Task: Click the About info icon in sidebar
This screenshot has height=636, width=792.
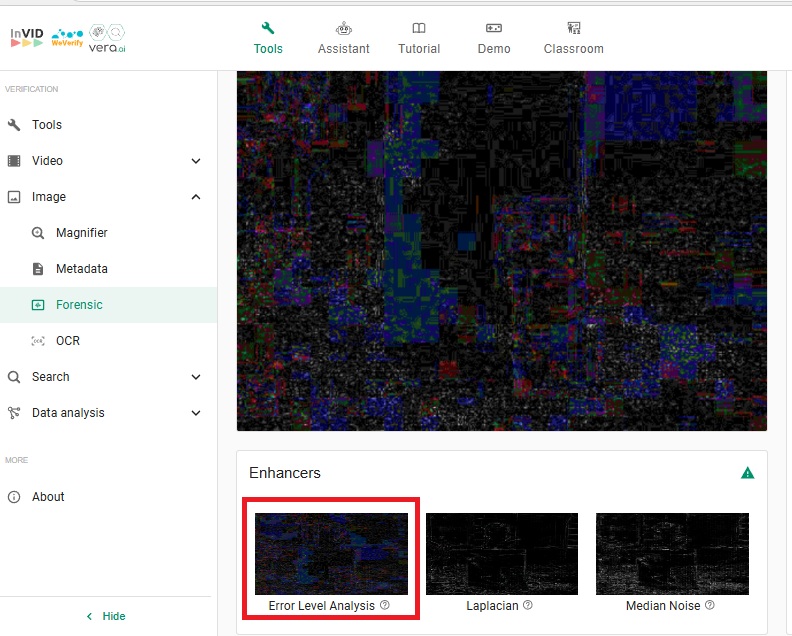Action: [x=14, y=497]
